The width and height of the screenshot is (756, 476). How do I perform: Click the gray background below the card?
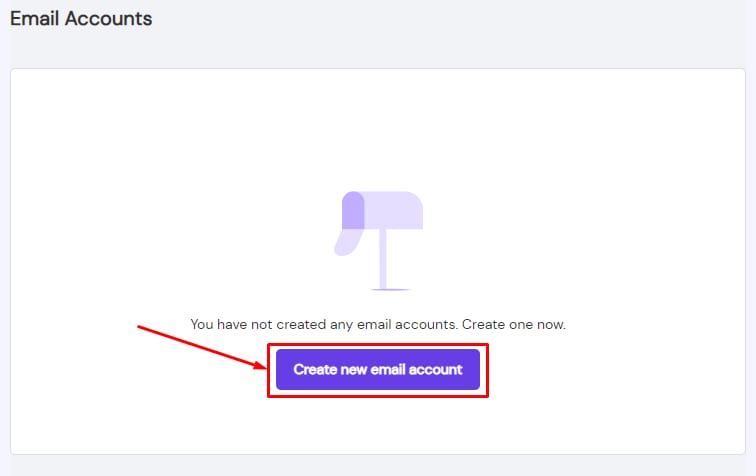point(378,466)
